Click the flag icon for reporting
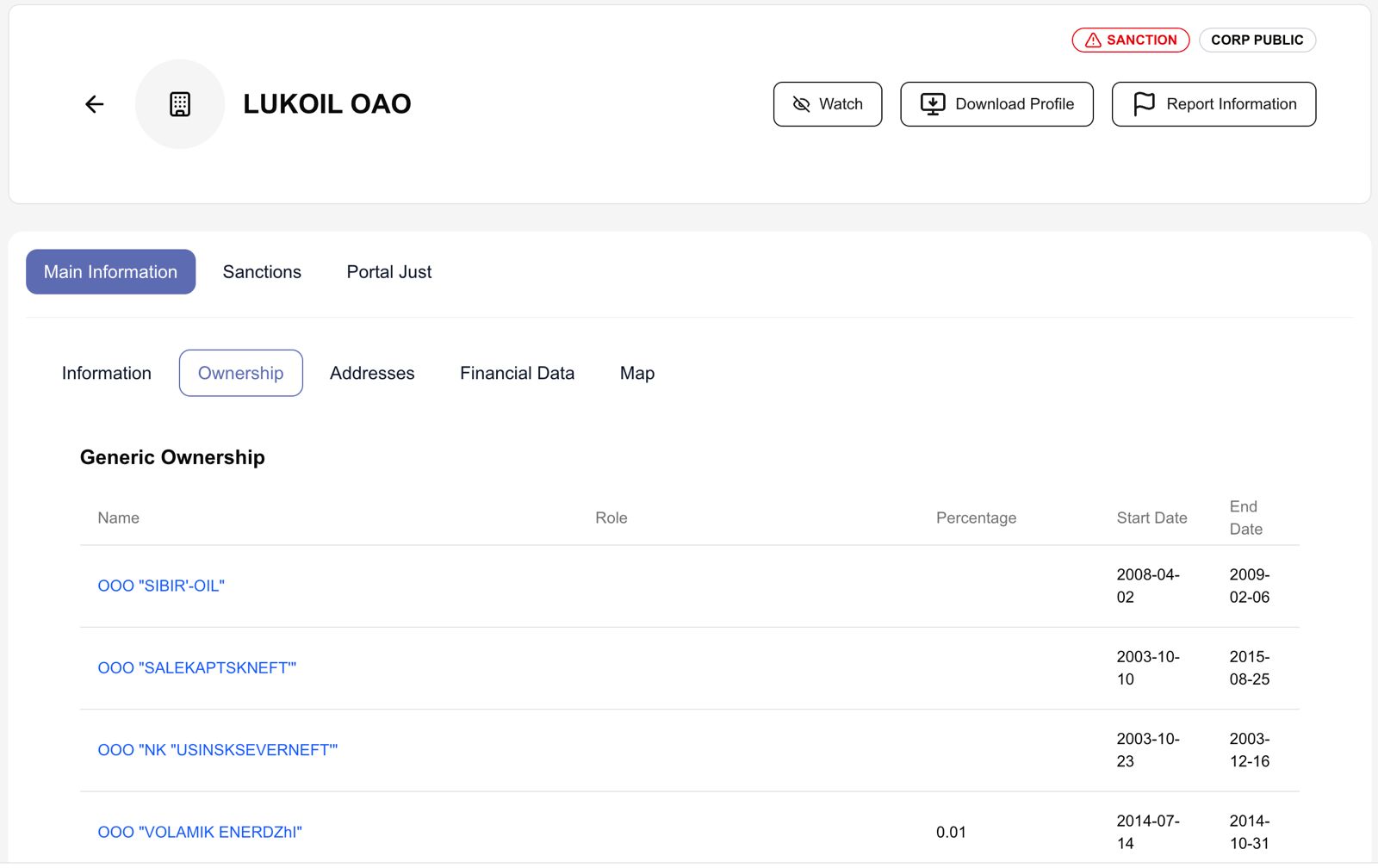This screenshot has width=1378, height=868. (1144, 104)
